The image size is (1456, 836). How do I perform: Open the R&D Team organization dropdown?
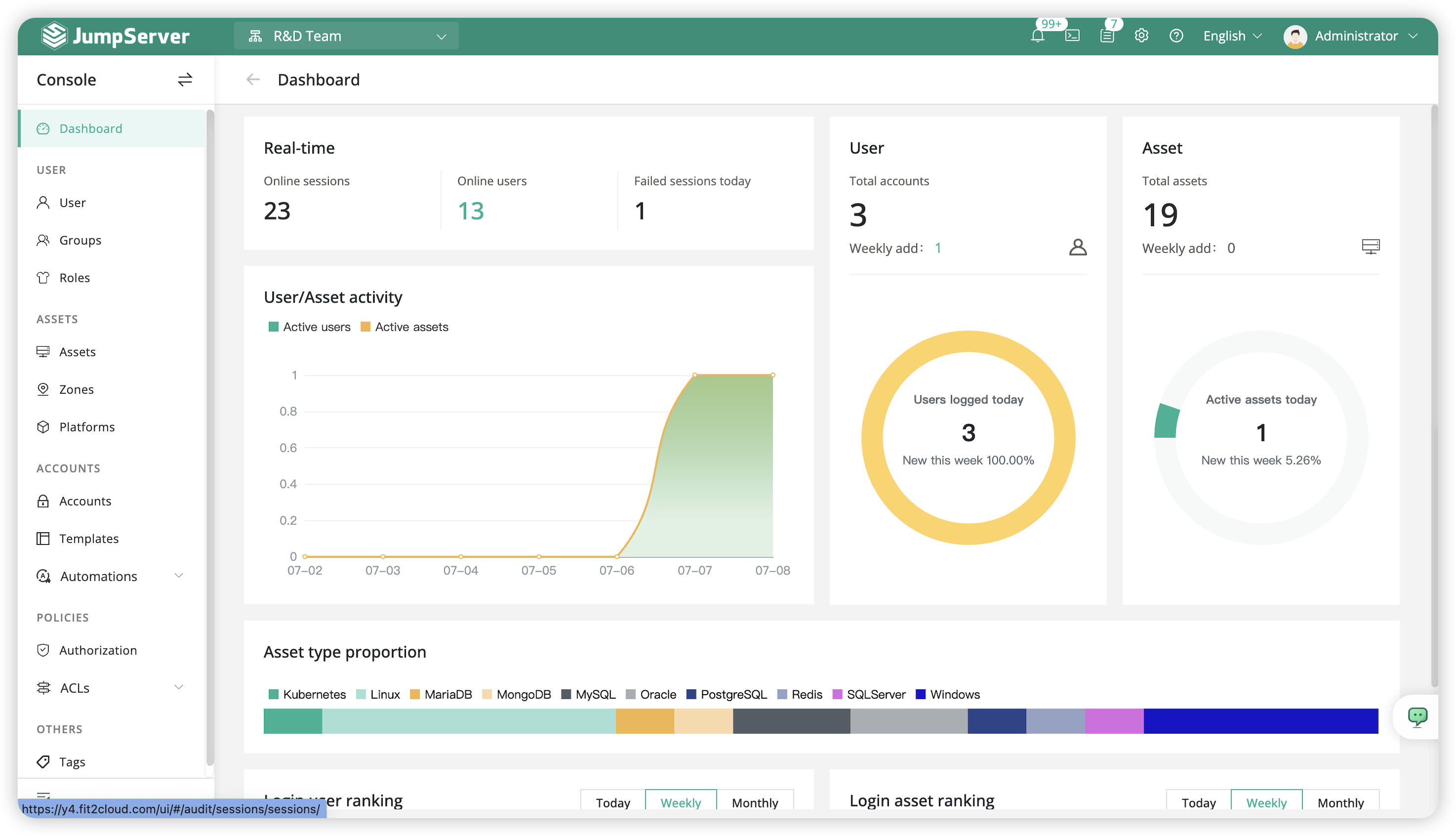[346, 36]
